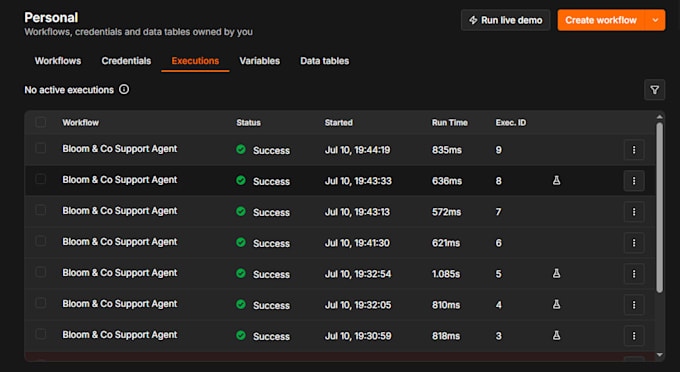Click the run time 810ms
The height and width of the screenshot is (372, 680).
[x=446, y=305]
